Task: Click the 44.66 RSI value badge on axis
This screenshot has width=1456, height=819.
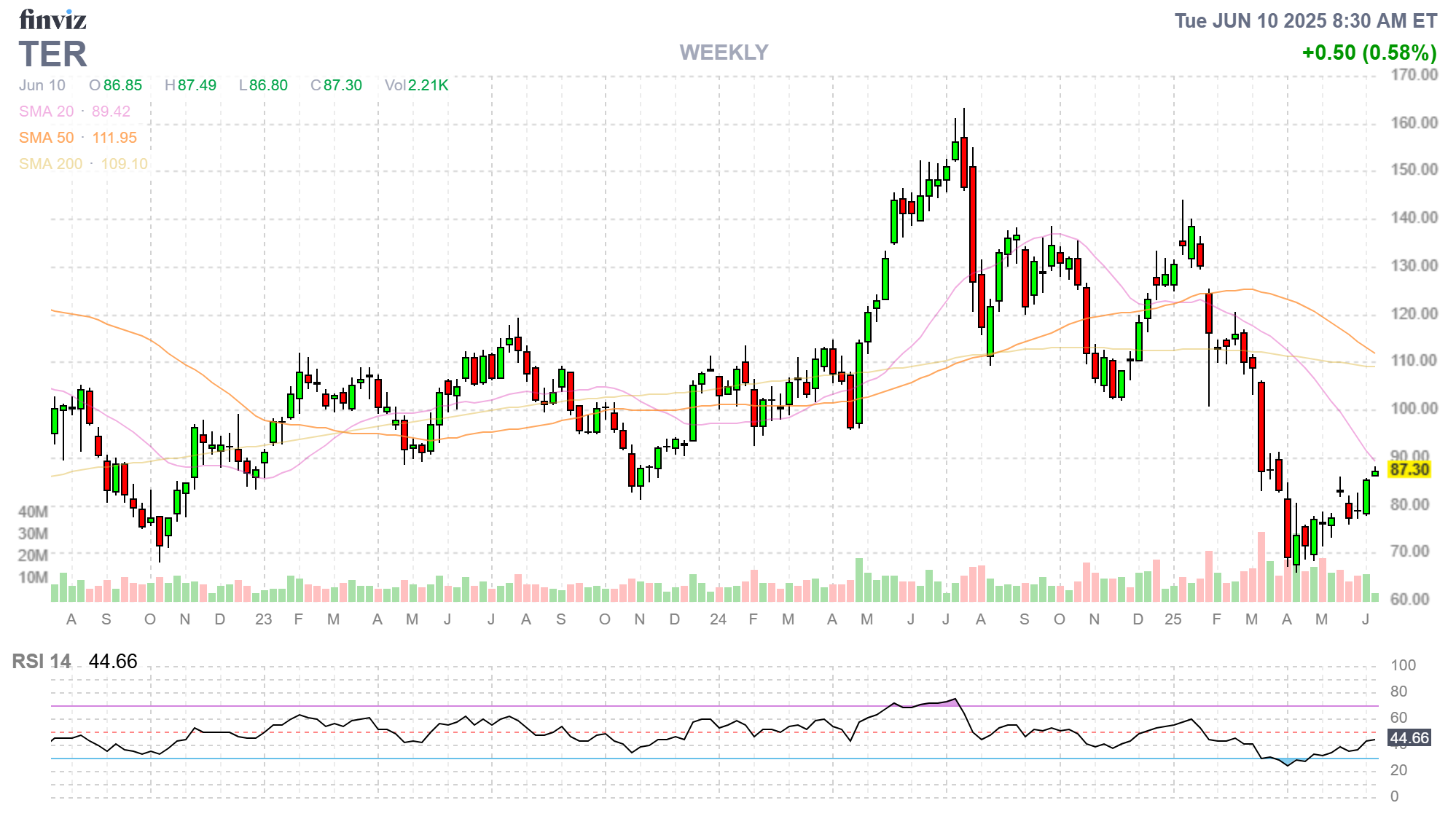Action: 1409,738
